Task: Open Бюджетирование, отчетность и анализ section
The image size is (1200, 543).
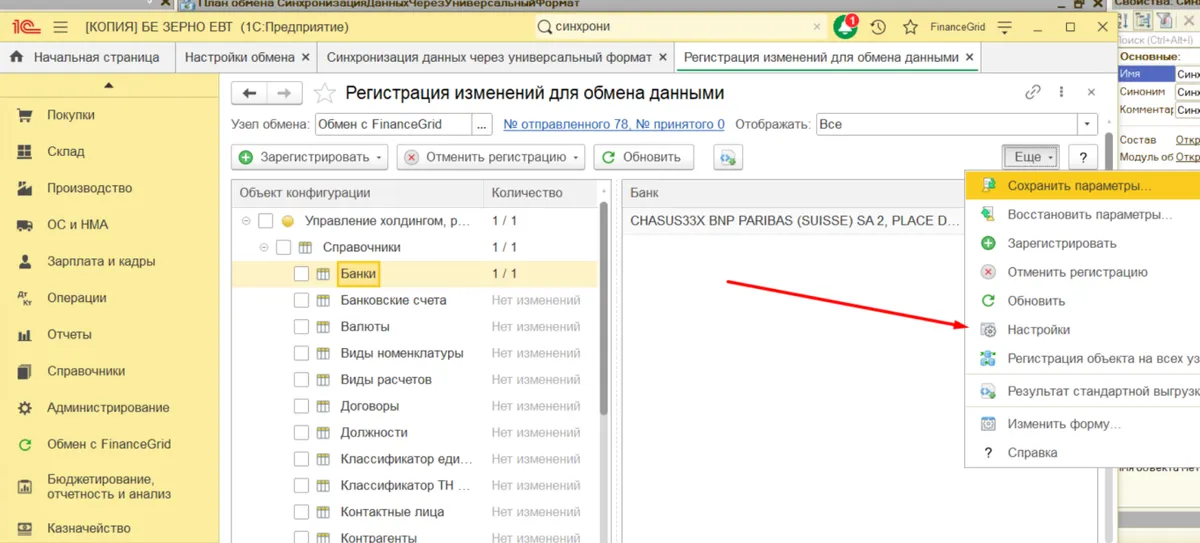Action: (x=109, y=486)
